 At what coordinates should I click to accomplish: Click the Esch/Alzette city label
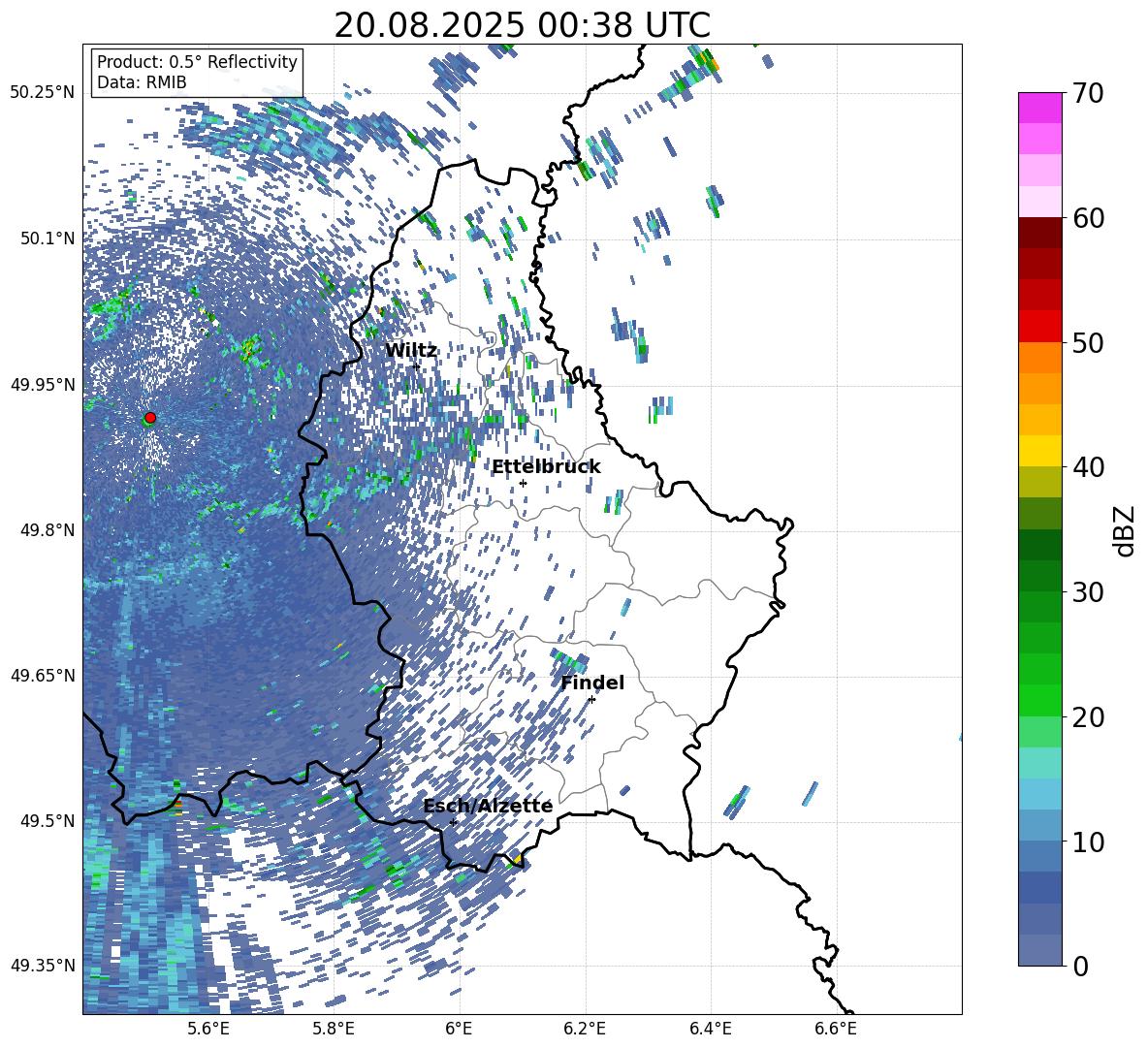point(488,806)
